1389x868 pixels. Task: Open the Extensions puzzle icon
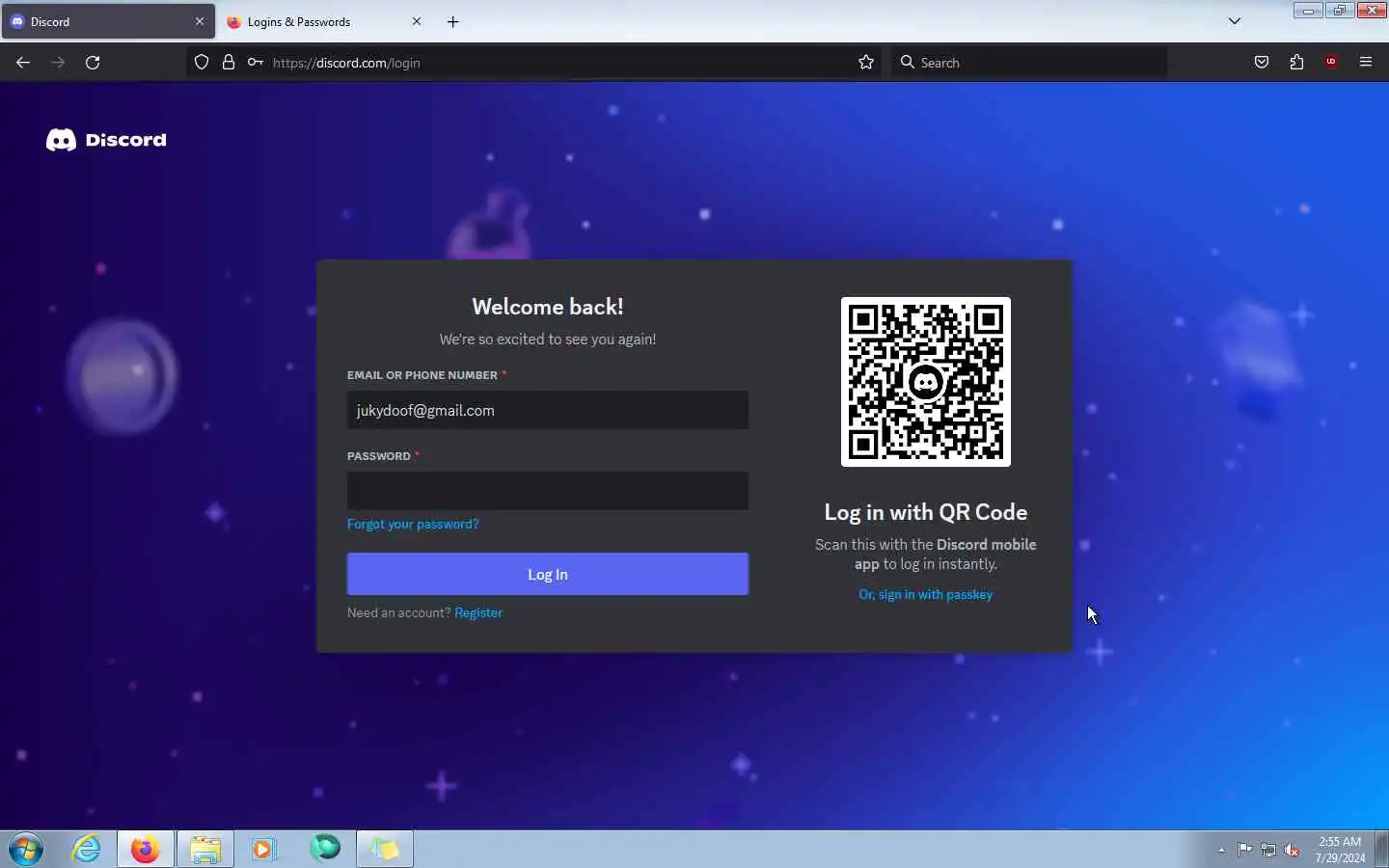(x=1296, y=63)
